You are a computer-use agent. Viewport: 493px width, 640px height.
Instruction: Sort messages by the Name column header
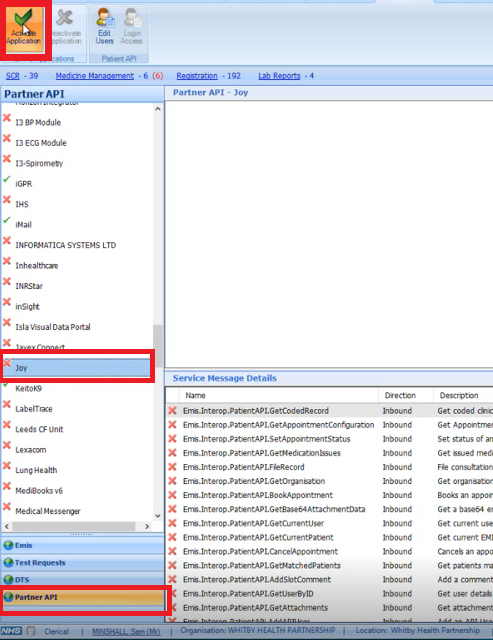[278, 395]
